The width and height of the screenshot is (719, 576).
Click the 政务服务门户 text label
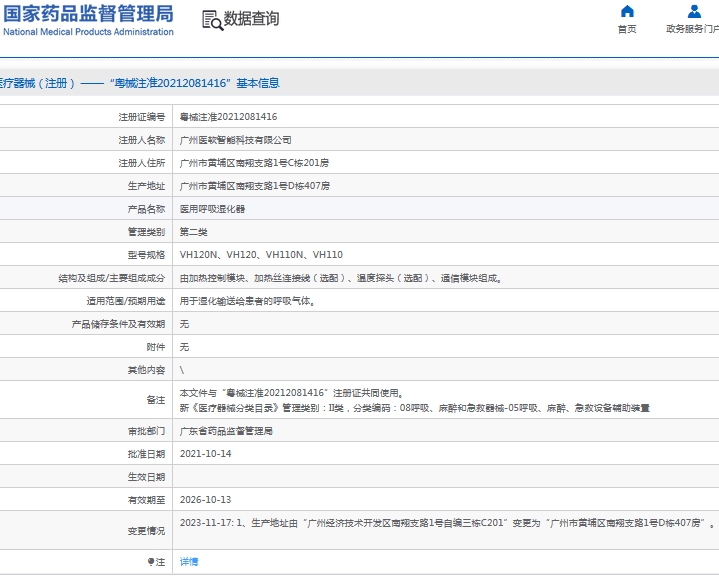pyautogui.click(x=692, y=29)
